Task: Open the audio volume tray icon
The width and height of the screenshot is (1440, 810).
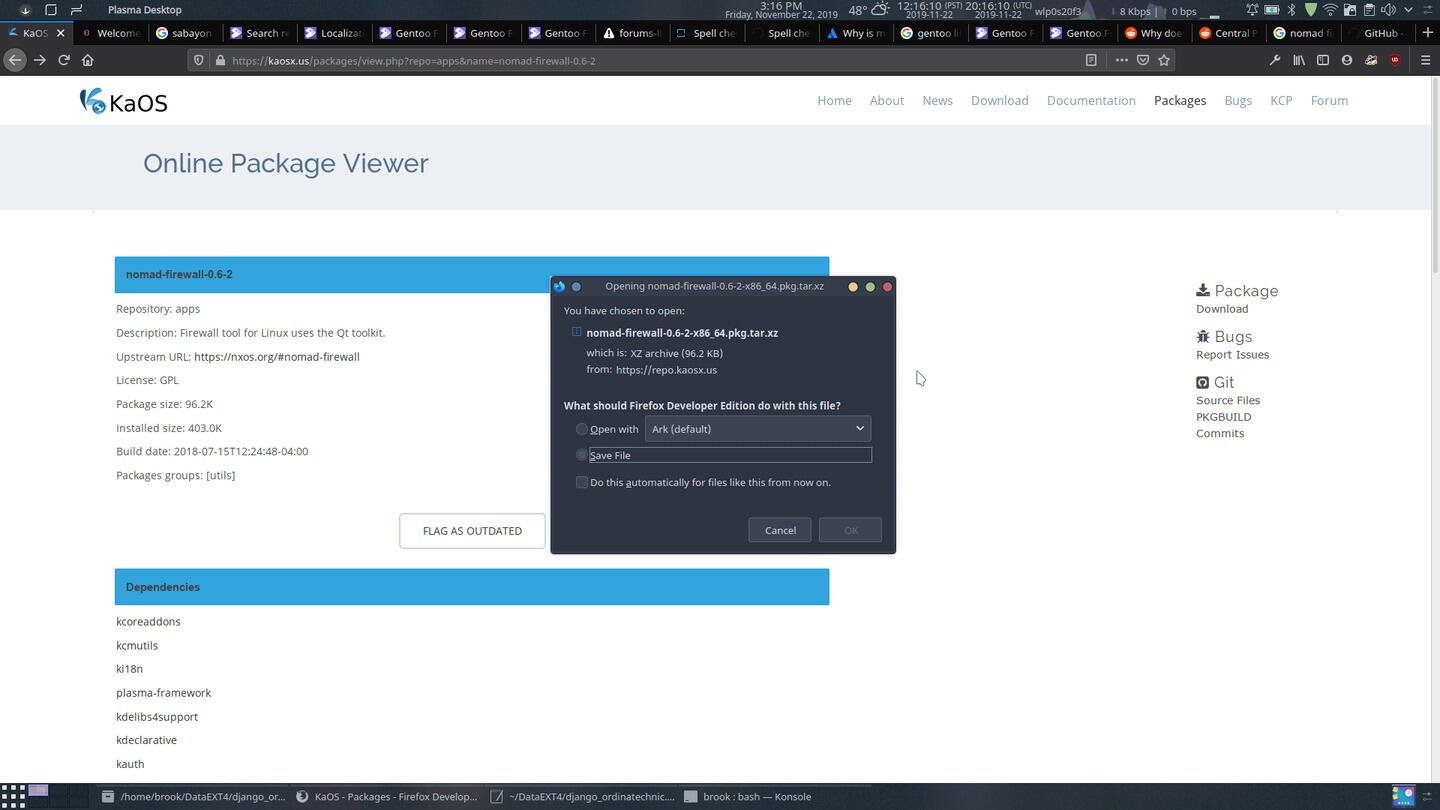Action: 1387,10
